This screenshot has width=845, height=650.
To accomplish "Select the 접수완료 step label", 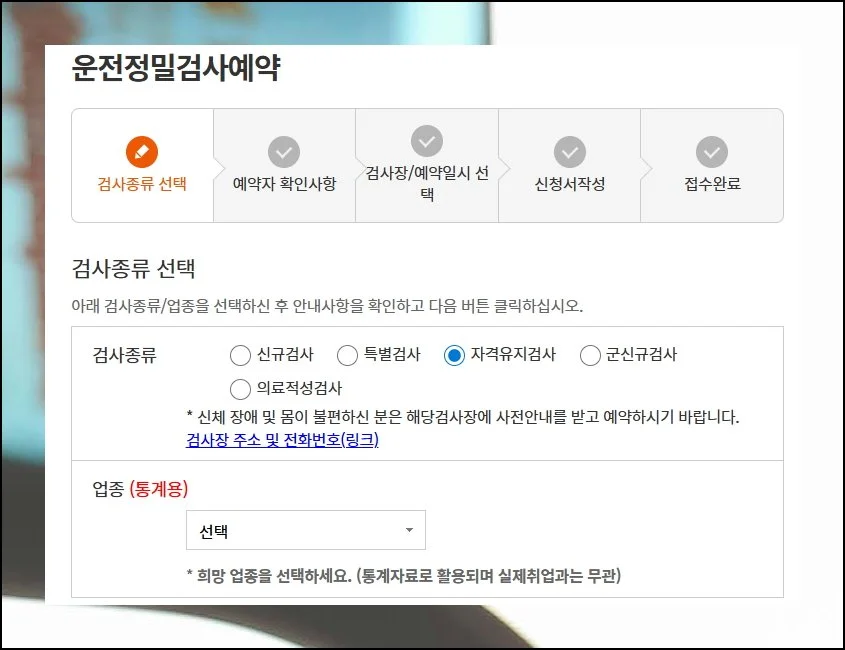I will coord(712,184).
